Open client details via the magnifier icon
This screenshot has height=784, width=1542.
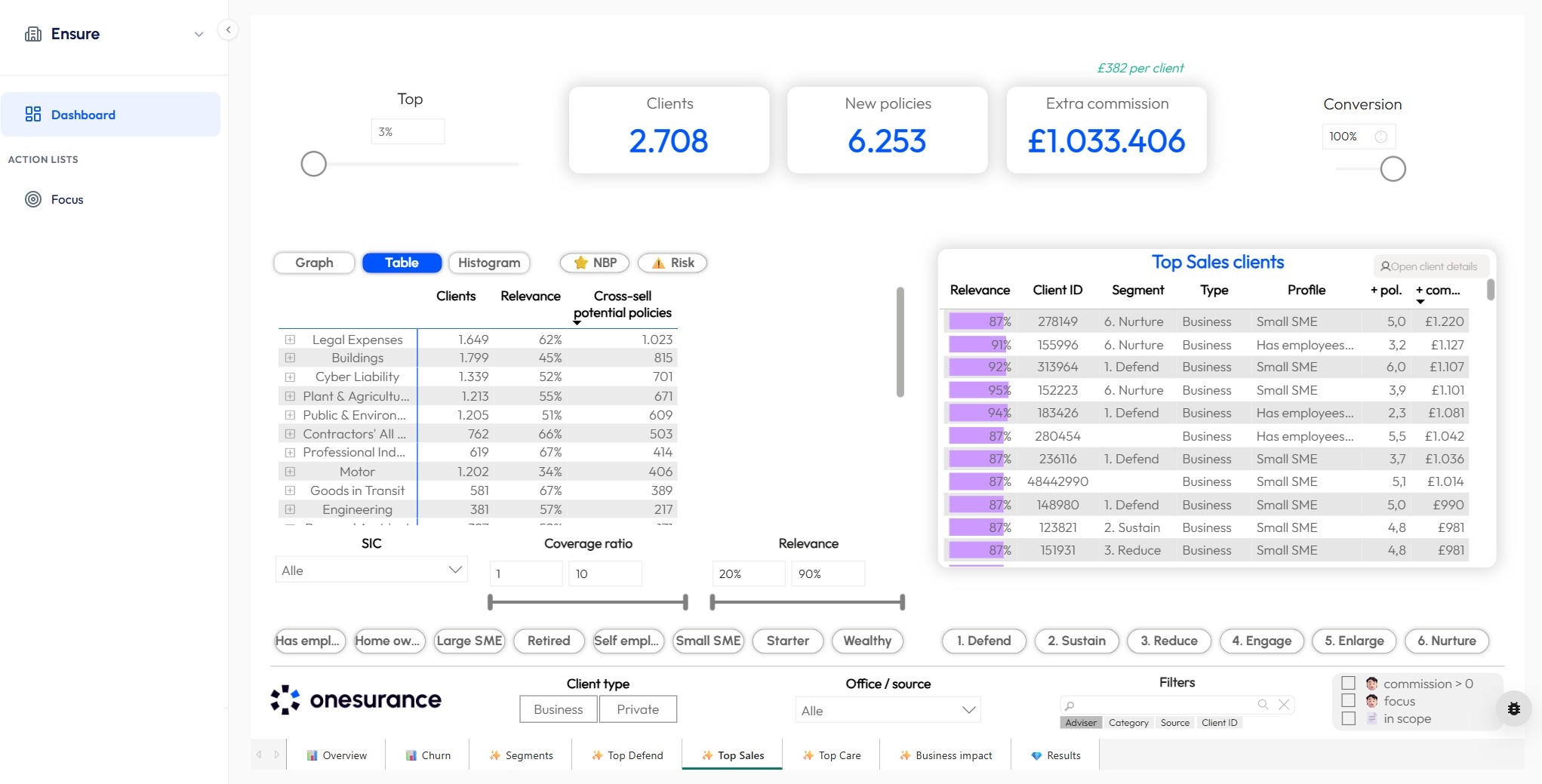(1387, 266)
